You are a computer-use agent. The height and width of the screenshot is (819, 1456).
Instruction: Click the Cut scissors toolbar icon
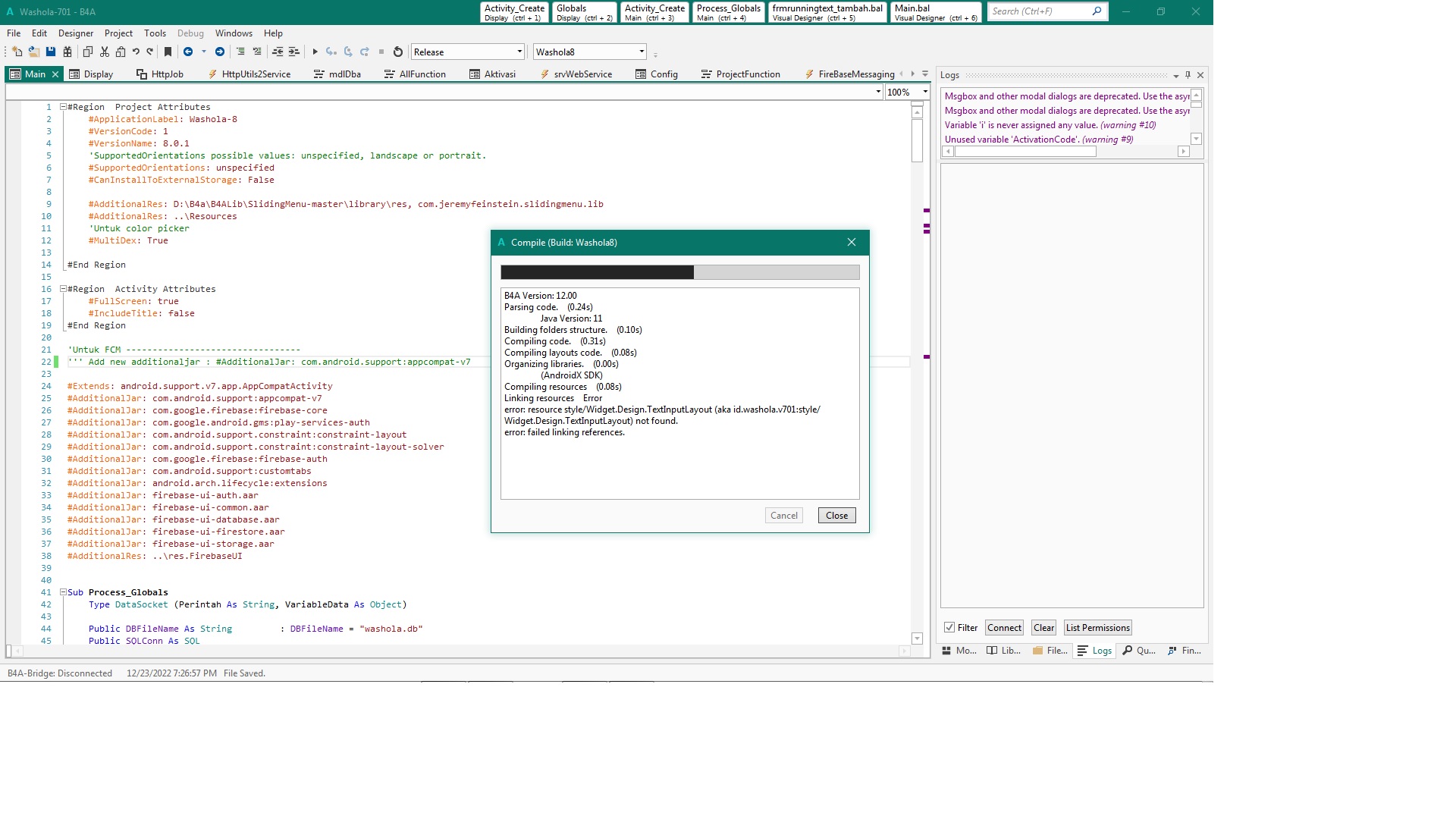[105, 52]
